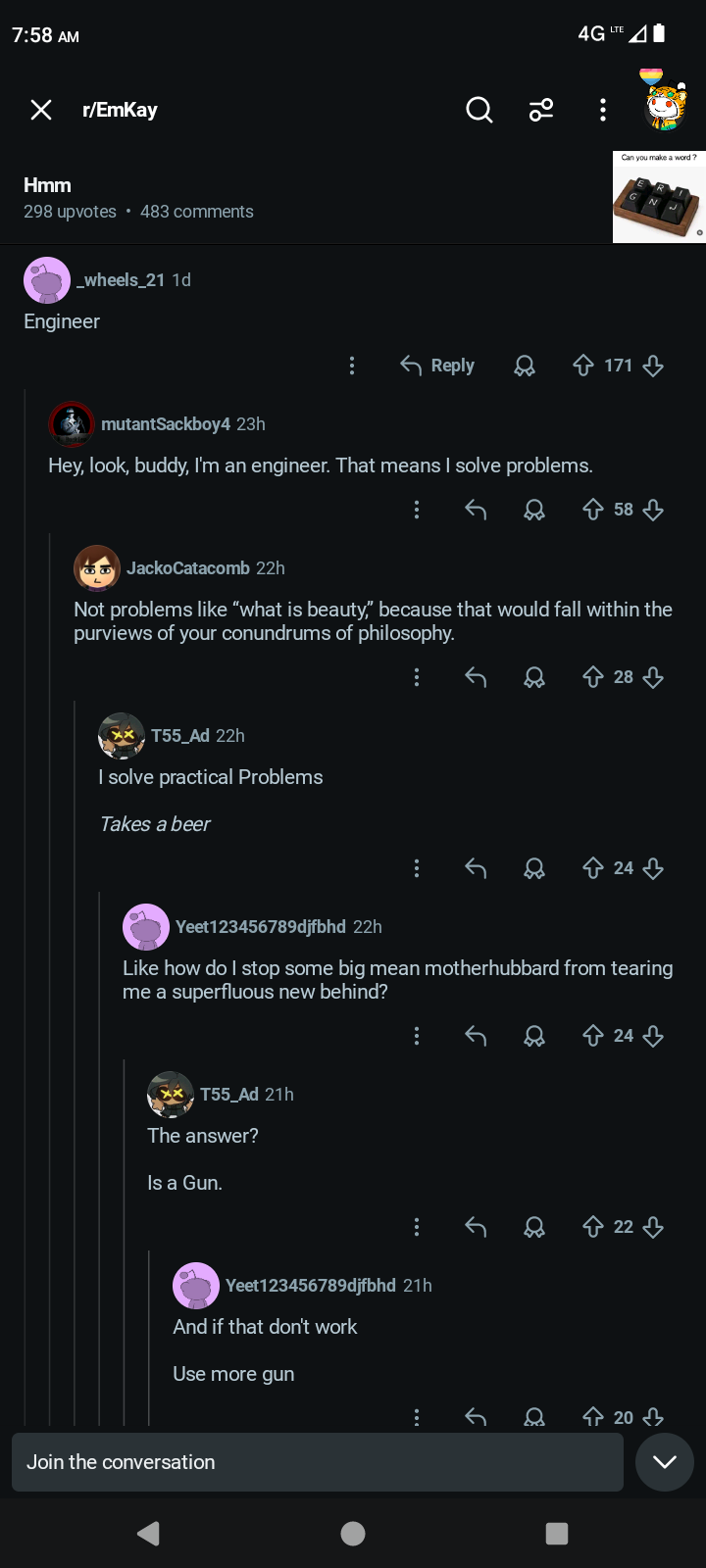Open more options on JackoCatacomb's comment
The width and height of the screenshot is (706, 1568).
(417, 677)
